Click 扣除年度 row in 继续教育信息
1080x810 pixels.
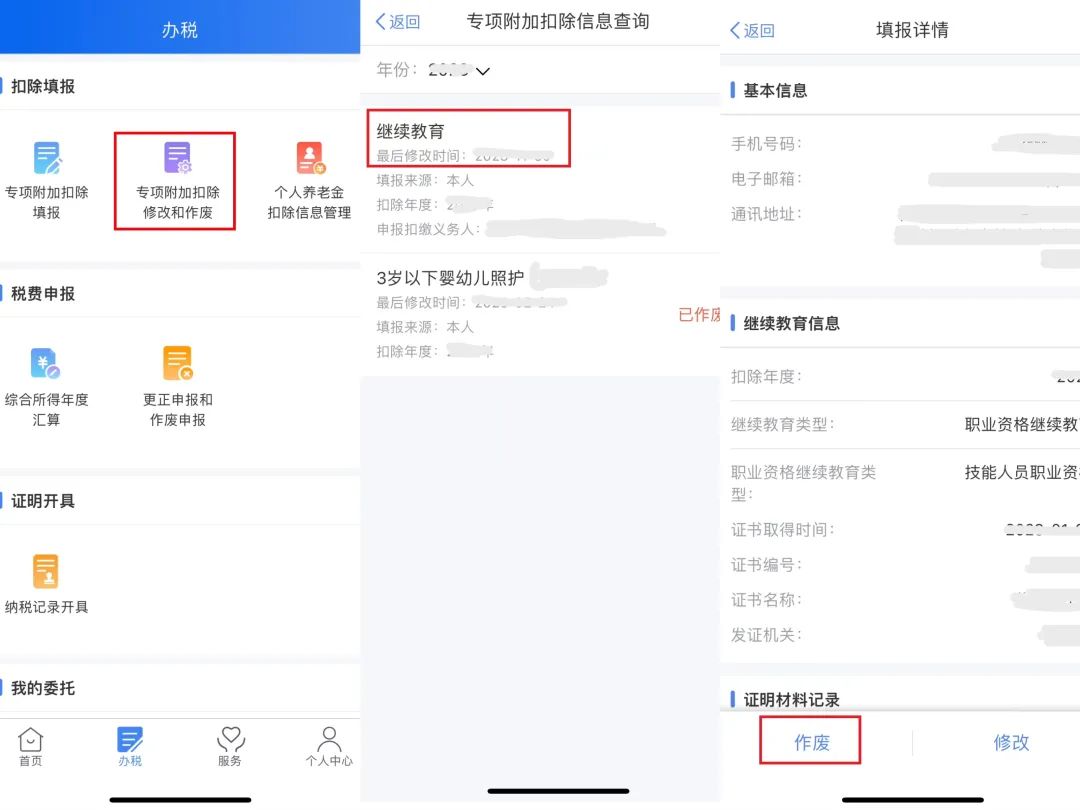click(x=905, y=376)
